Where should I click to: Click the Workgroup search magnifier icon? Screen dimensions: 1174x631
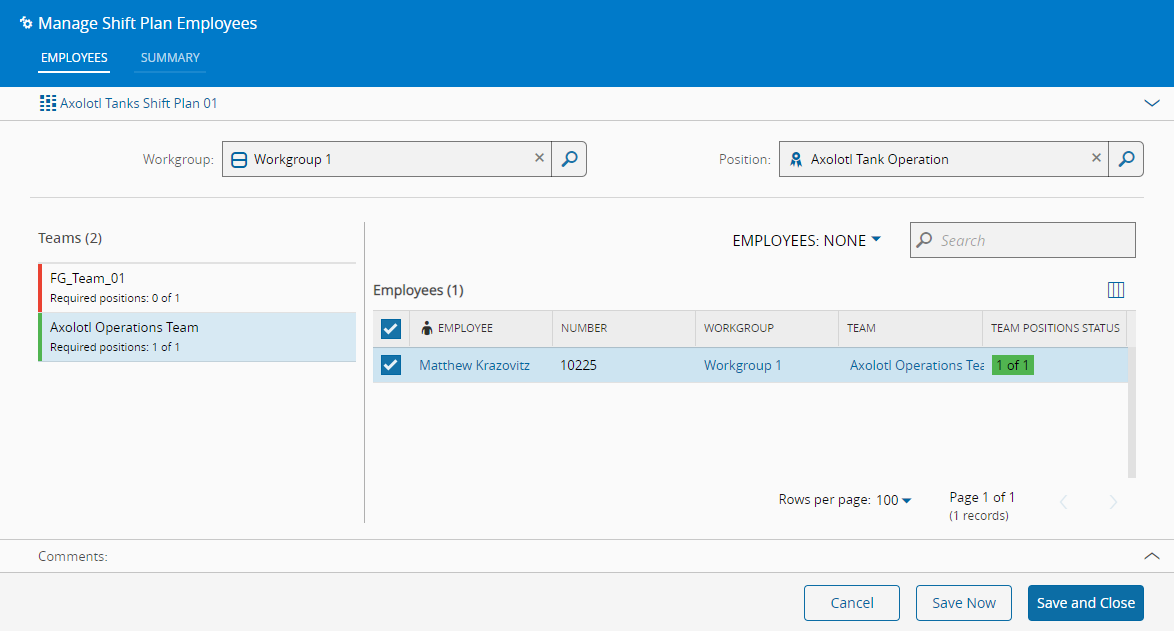click(569, 159)
